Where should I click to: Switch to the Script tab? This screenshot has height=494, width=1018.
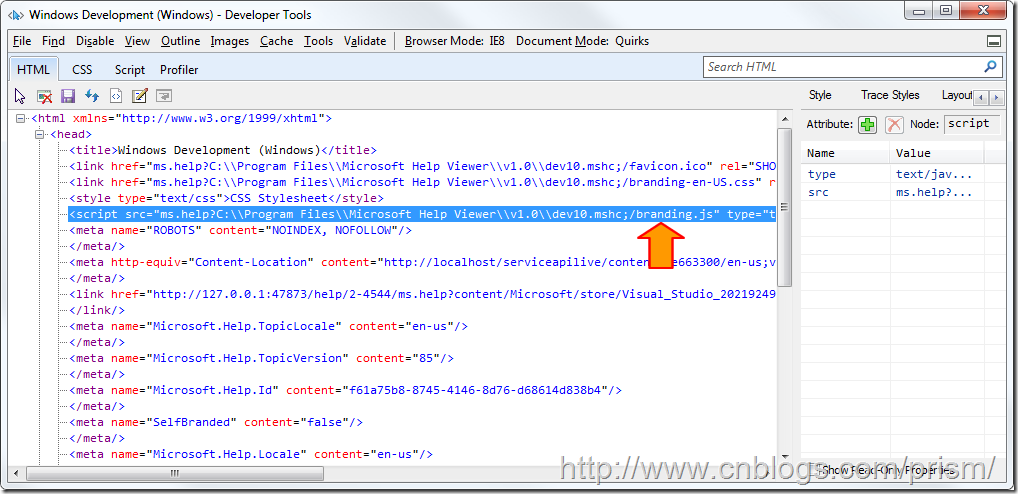(x=130, y=69)
